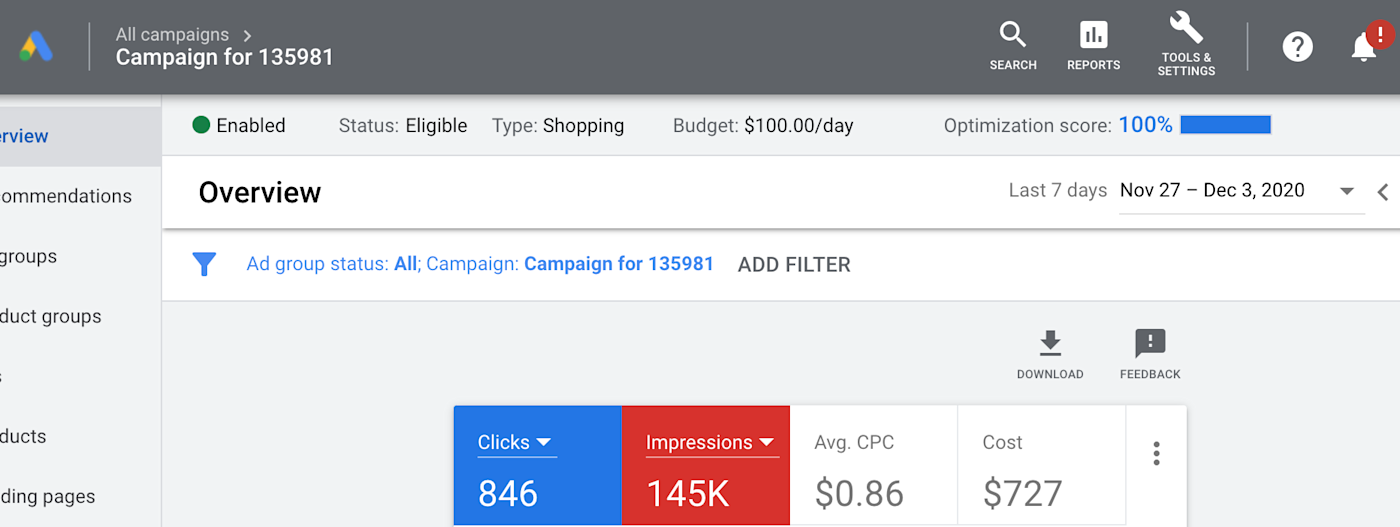Select Product groups in the sidebar
1400x527 pixels.
click(x=51, y=316)
